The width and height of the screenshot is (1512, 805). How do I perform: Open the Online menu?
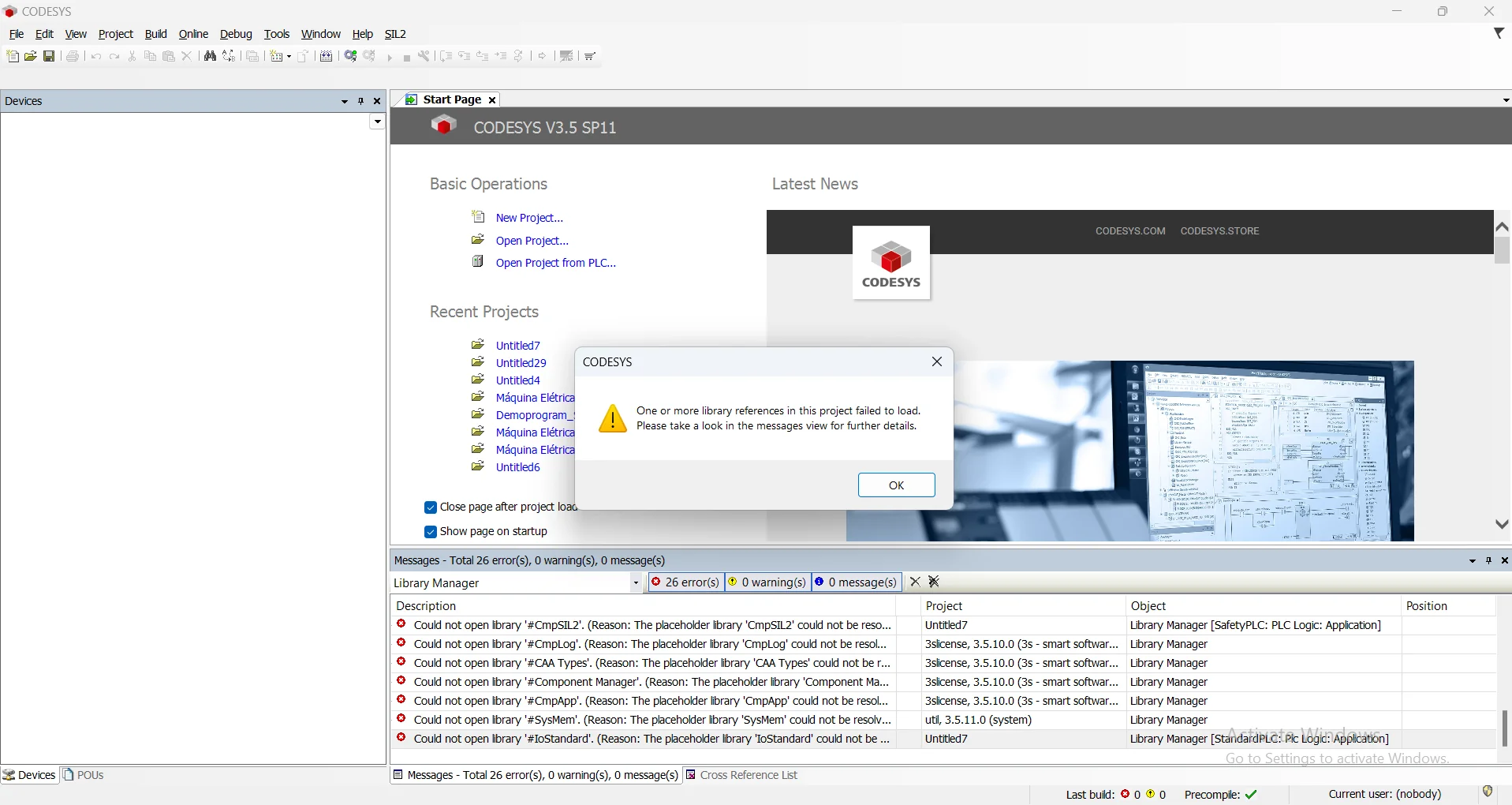[193, 34]
